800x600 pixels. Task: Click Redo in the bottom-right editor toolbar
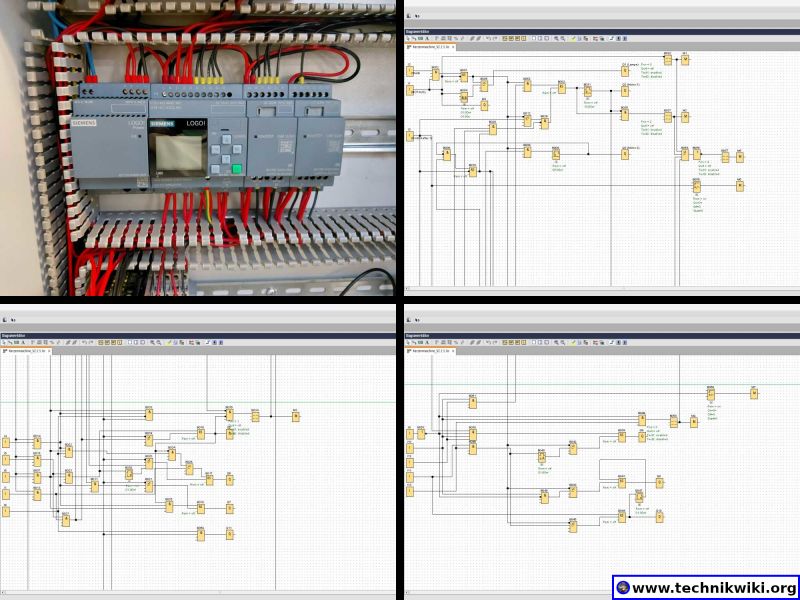[494, 342]
